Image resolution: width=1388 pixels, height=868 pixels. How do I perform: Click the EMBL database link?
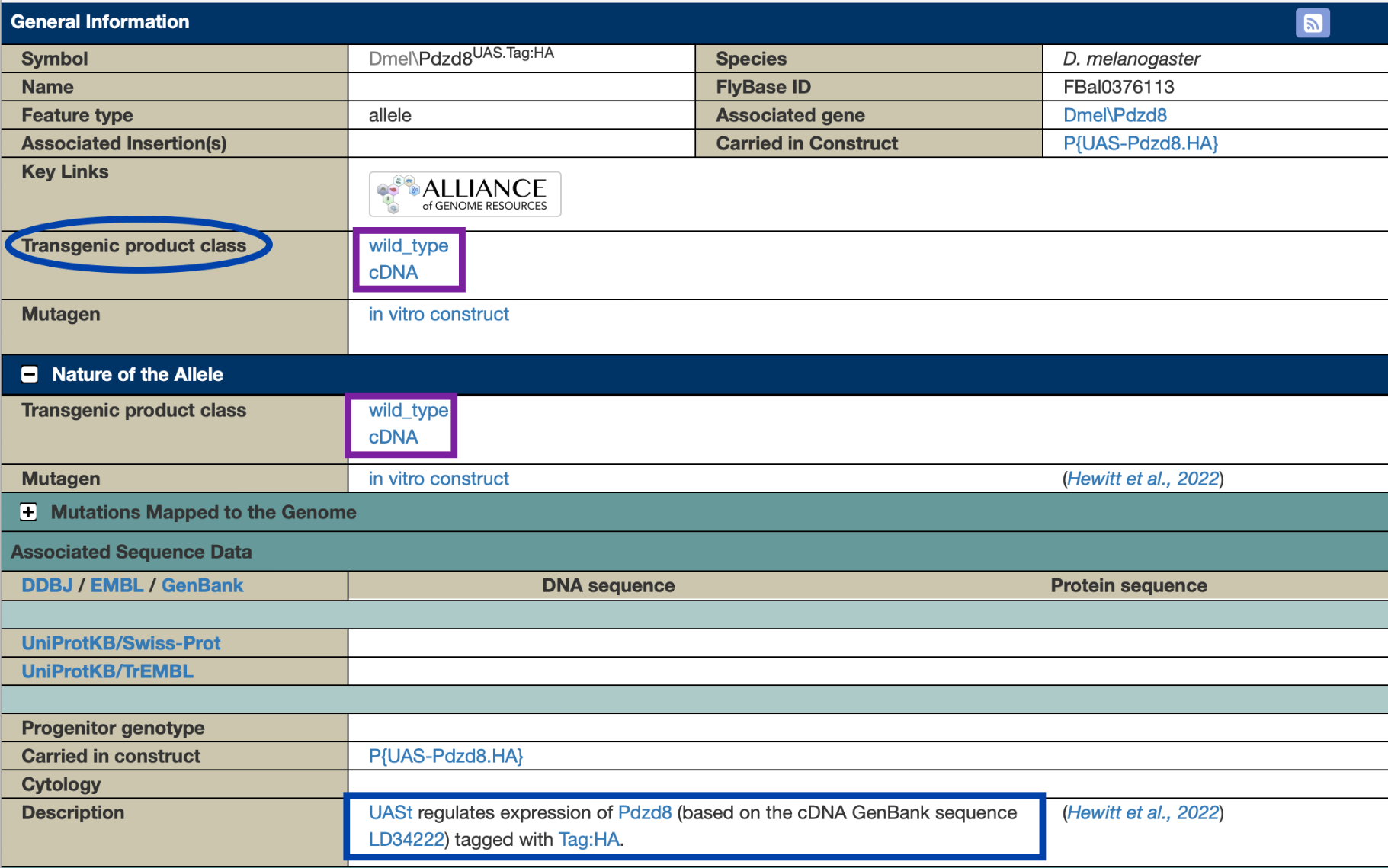[117, 585]
